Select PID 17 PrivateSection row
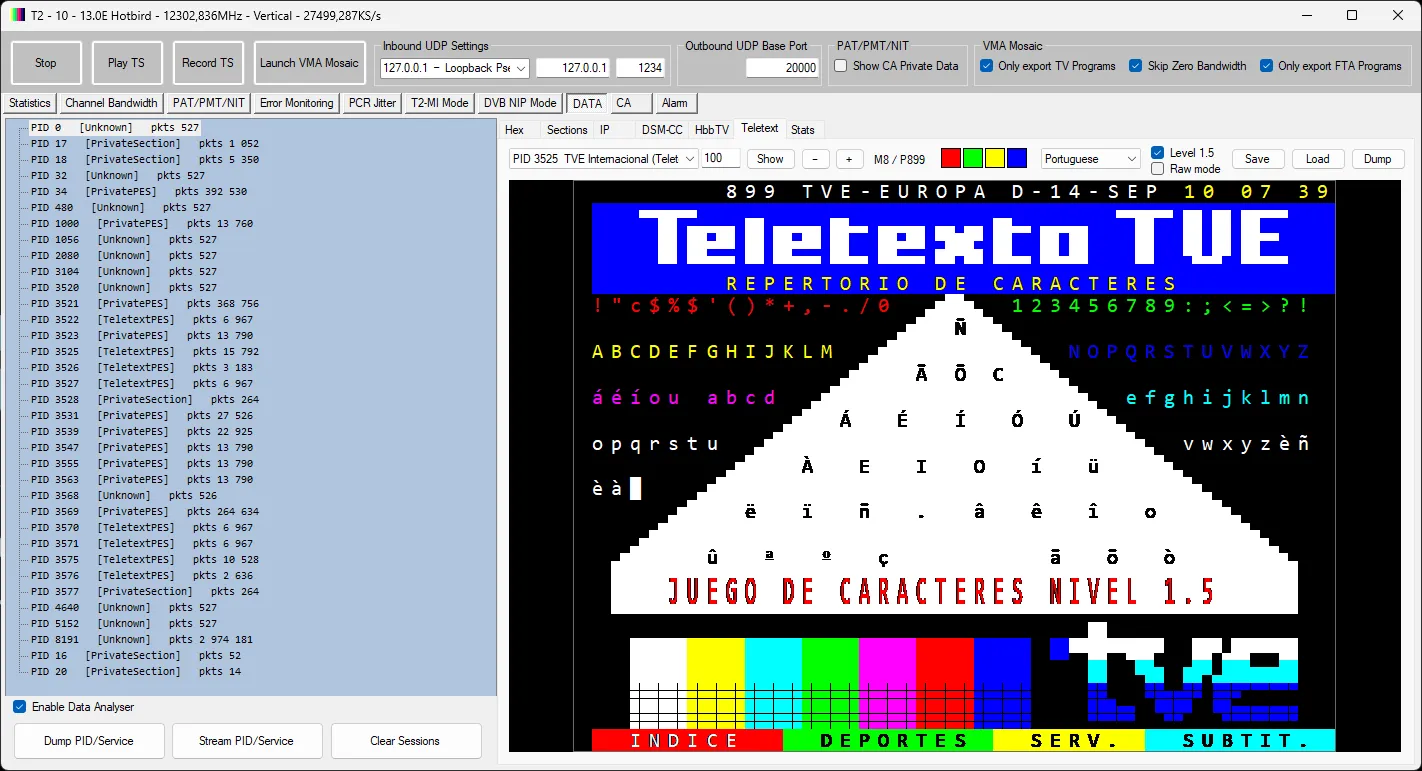Image resolution: width=1422 pixels, height=771 pixels. point(145,144)
